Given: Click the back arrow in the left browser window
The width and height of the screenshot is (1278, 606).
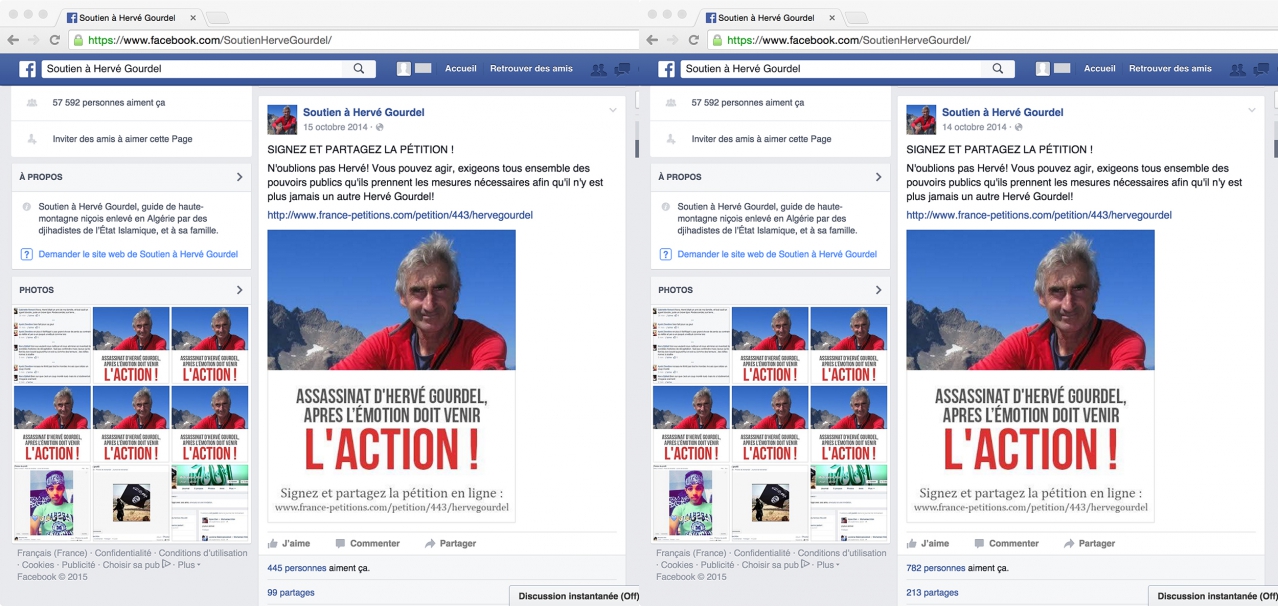Looking at the screenshot, I should point(13,40).
